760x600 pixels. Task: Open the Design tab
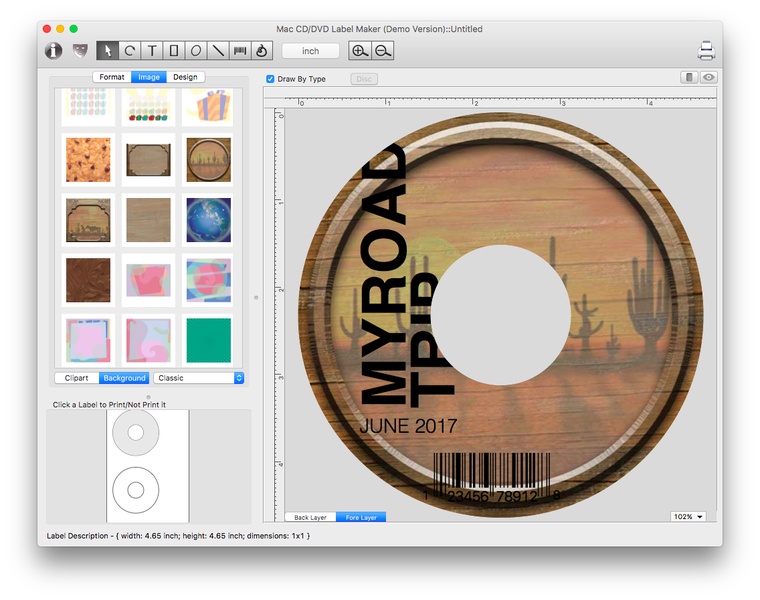(x=185, y=77)
